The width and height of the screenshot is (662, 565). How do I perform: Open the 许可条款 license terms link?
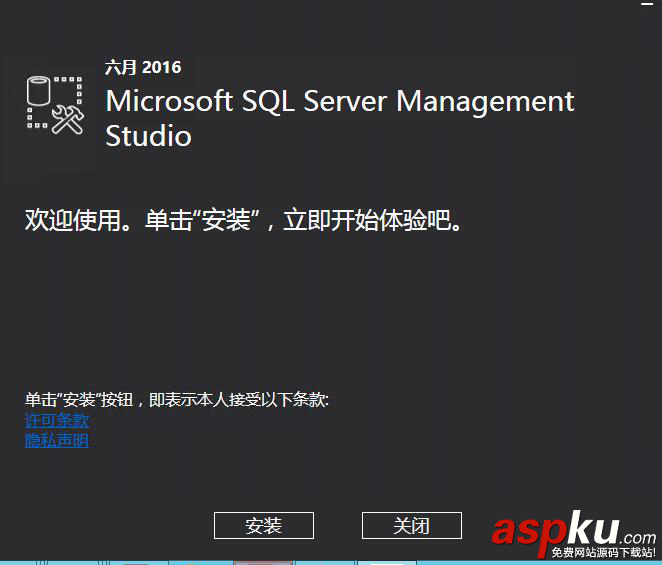tap(57, 421)
